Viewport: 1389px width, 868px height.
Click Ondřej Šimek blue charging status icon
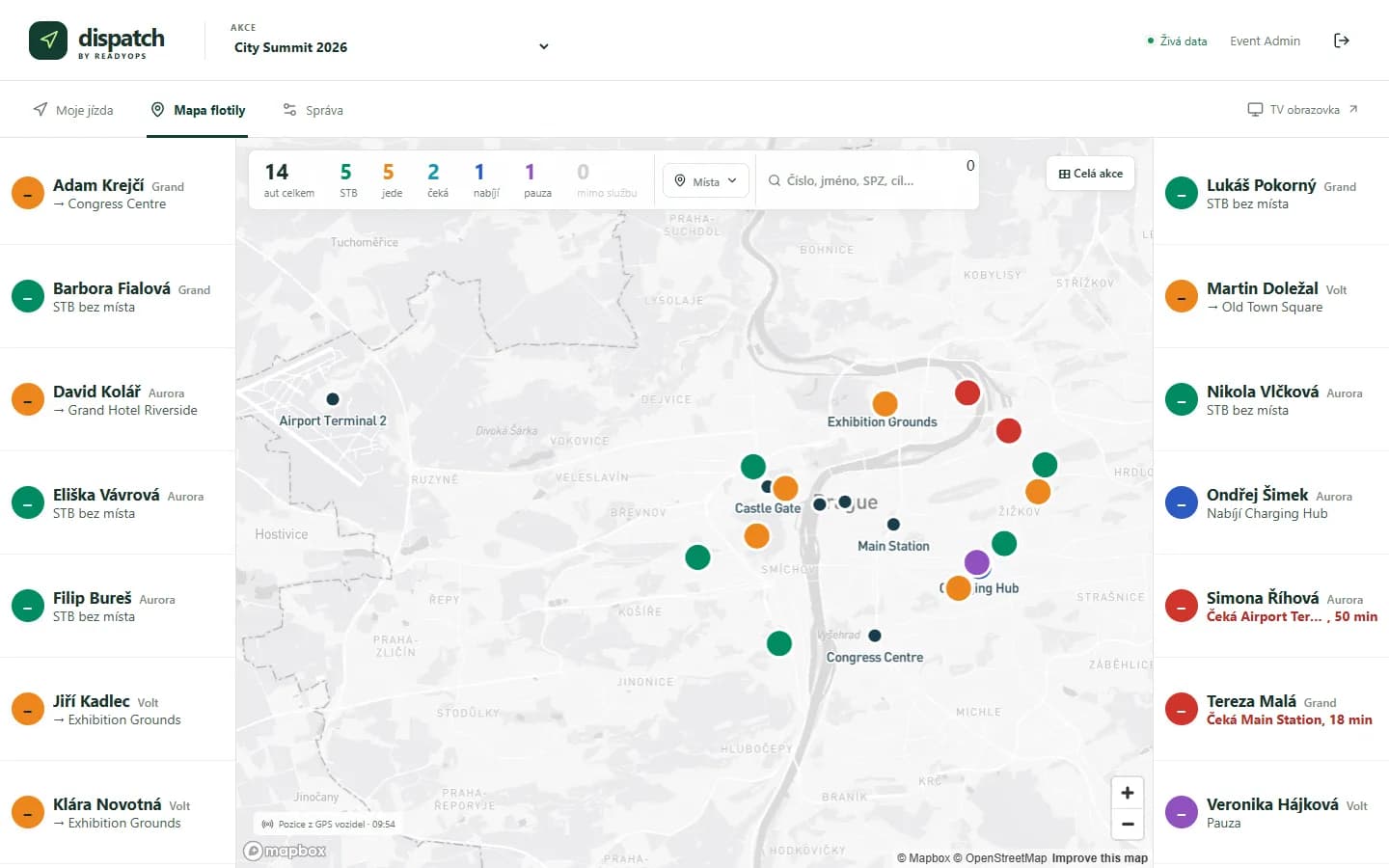[1181, 502]
